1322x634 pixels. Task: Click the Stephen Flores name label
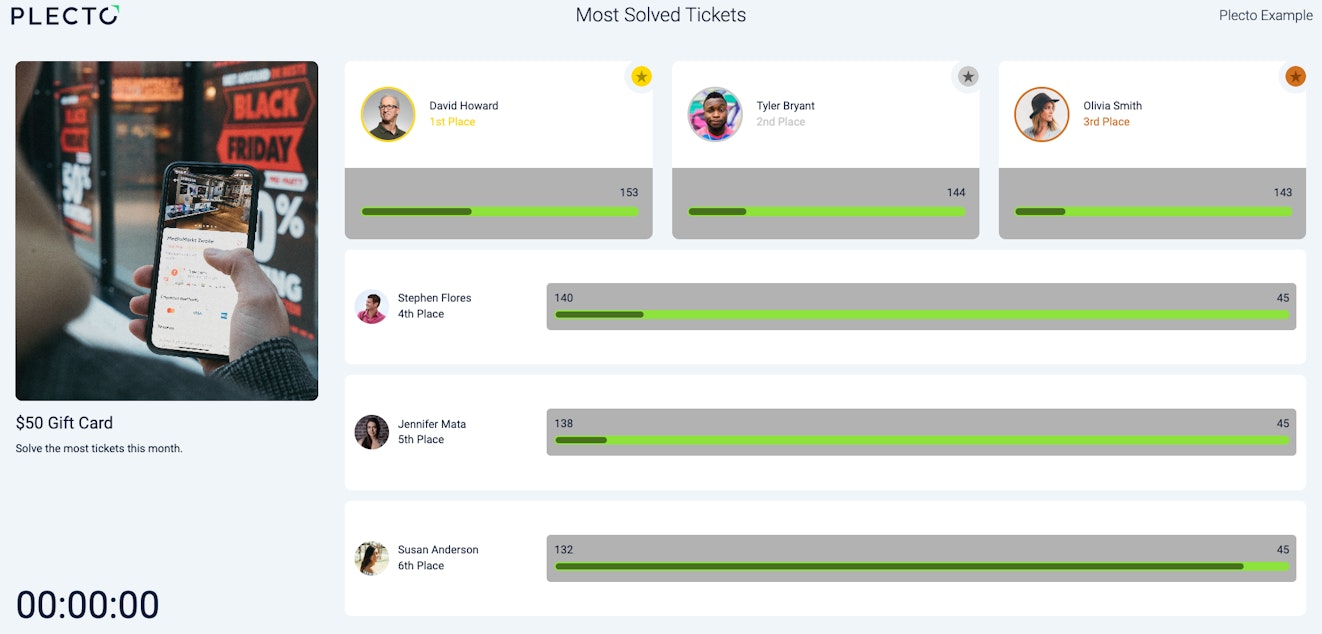tap(434, 298)
